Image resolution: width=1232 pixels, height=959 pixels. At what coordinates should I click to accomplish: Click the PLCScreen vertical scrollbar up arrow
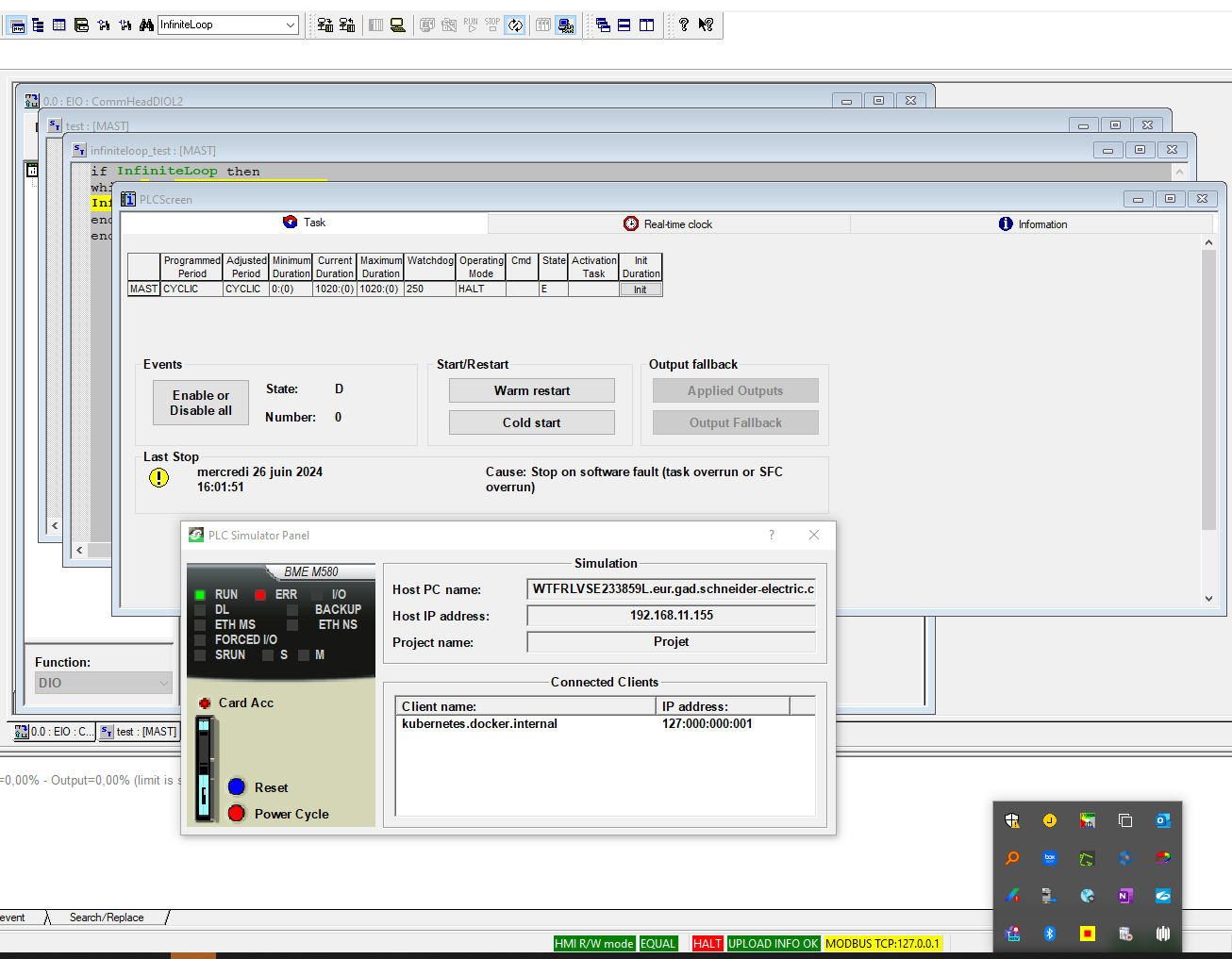1208,243
